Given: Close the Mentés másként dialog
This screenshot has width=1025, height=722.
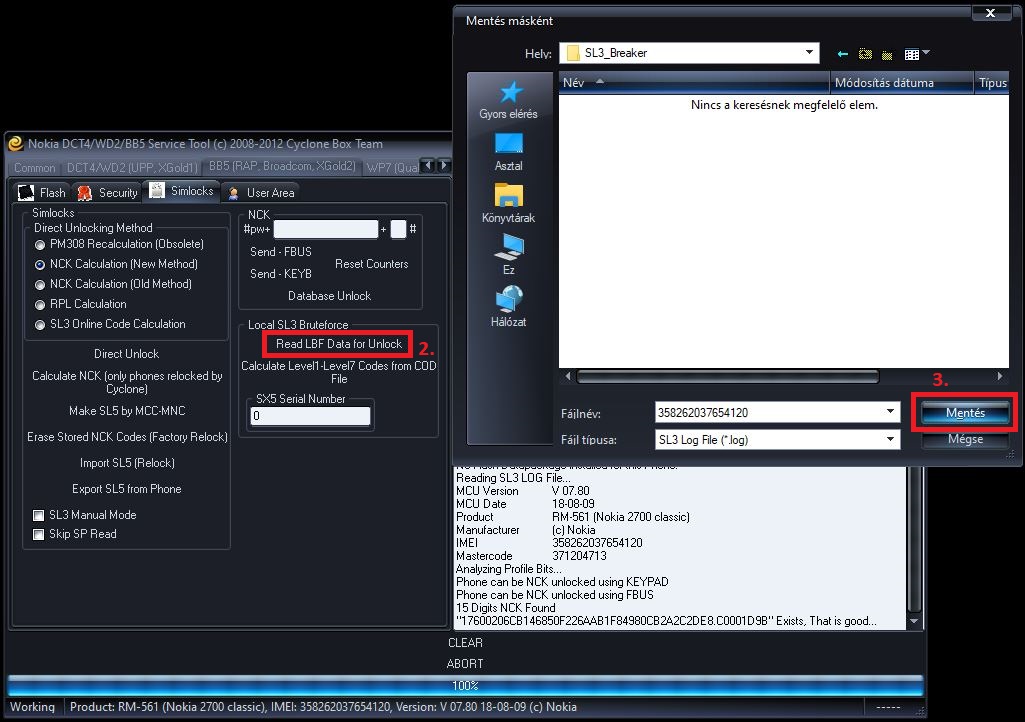Looking at the screenshot, I should tap(990, 12).
